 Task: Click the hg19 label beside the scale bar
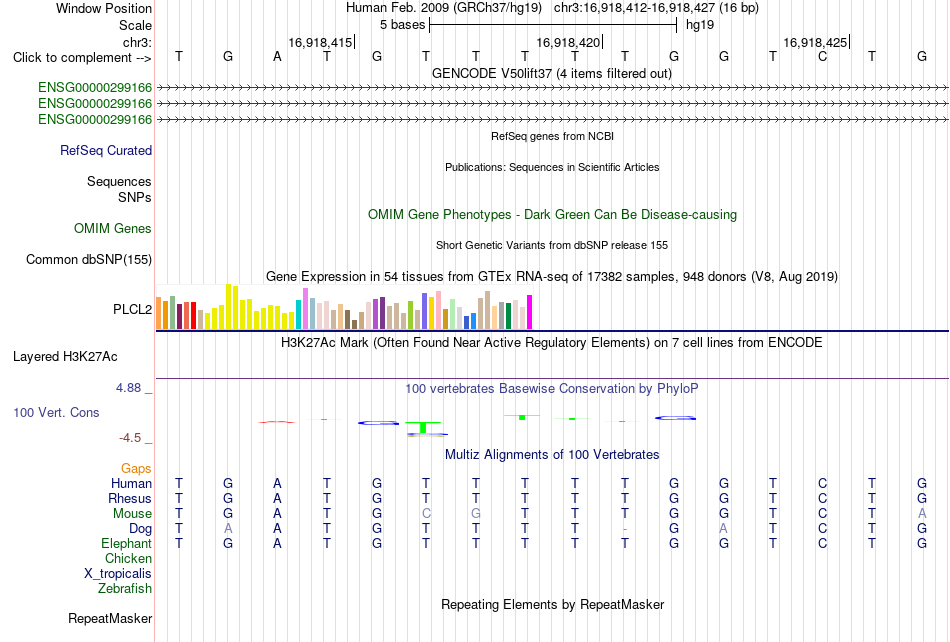[700, 25]
